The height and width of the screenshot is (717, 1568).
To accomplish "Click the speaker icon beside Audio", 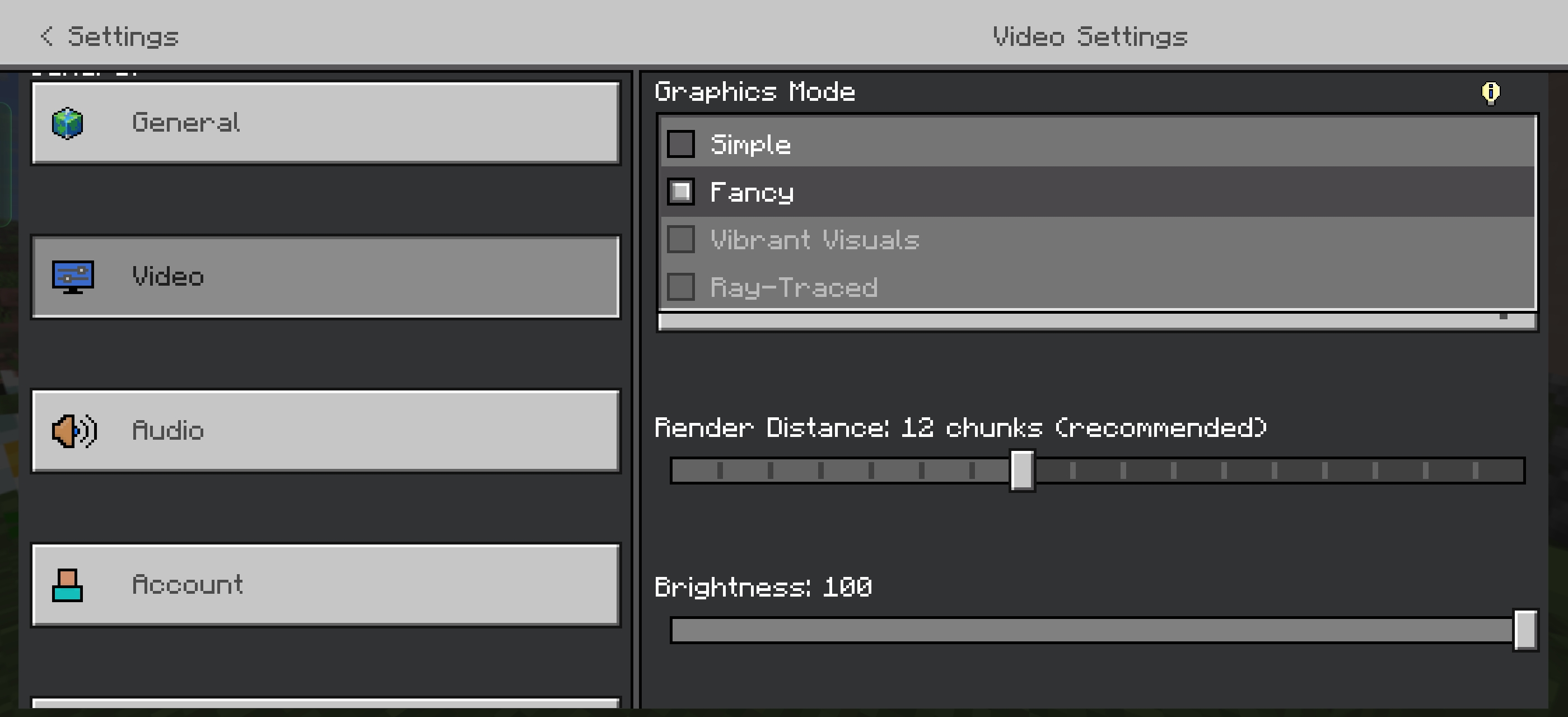I will click(x=74, y=431).
